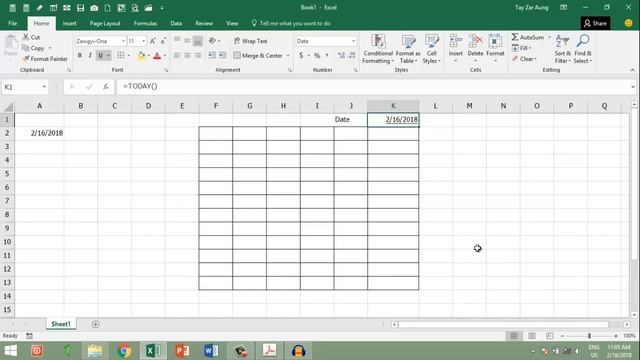Open Word from the taskbar
Screen dimensions: 640x360
coord(211,351)
